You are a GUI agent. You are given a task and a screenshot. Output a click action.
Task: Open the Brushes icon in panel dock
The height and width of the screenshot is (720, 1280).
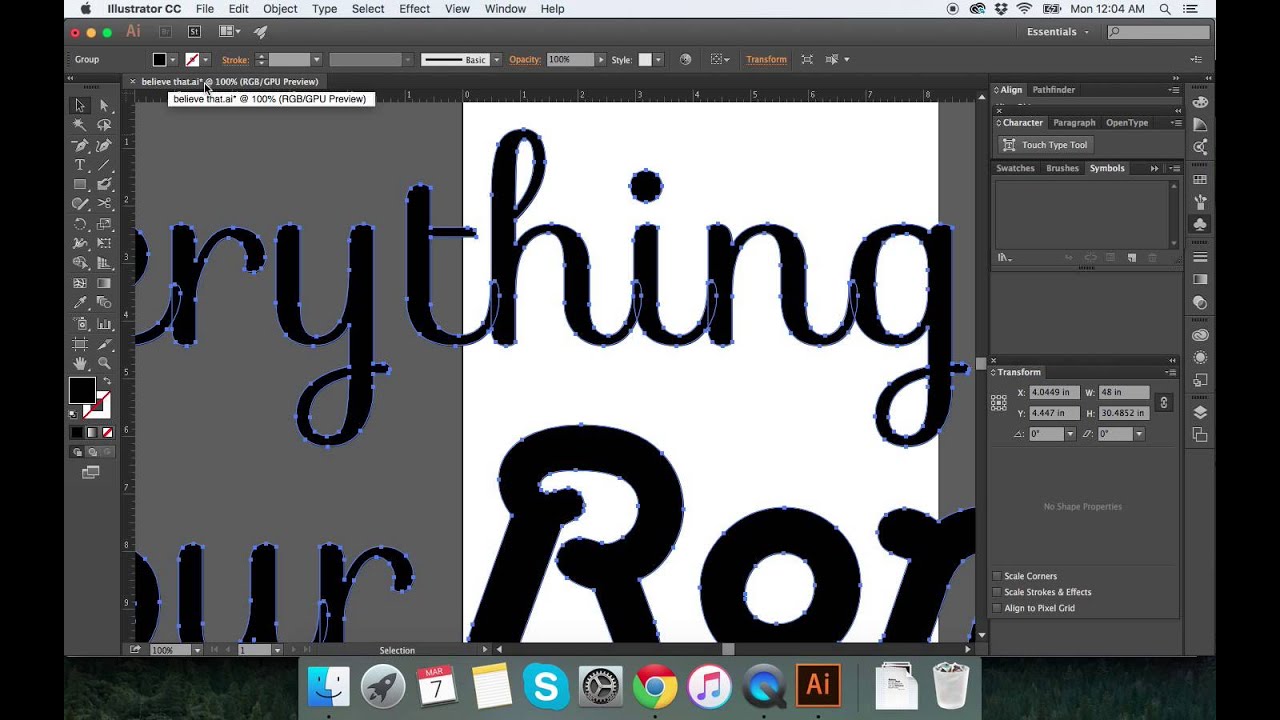1200,203
